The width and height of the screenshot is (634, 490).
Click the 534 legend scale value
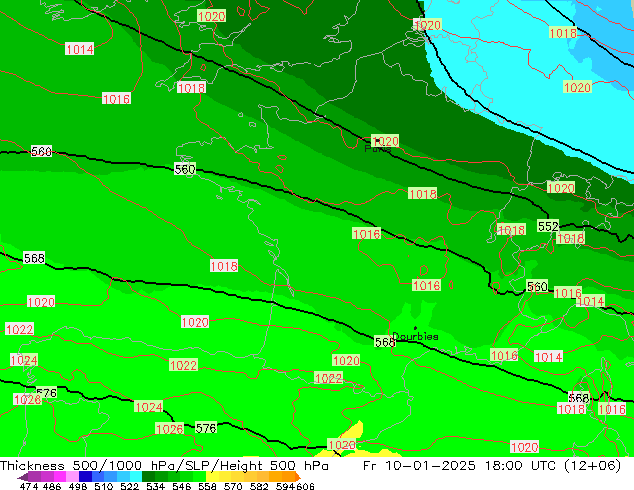click(x=155, y=486)
